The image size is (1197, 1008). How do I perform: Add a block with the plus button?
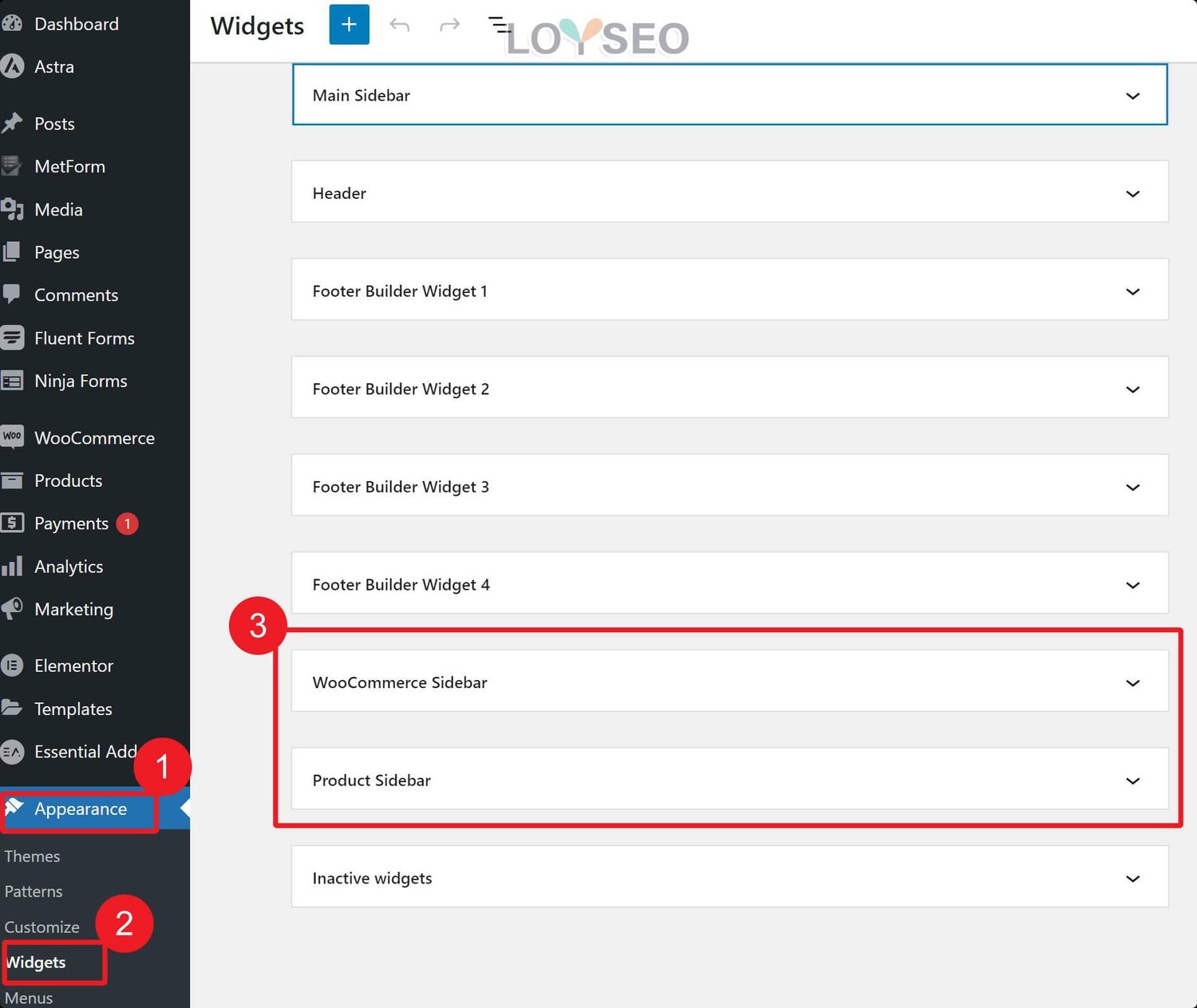[349, 24]
